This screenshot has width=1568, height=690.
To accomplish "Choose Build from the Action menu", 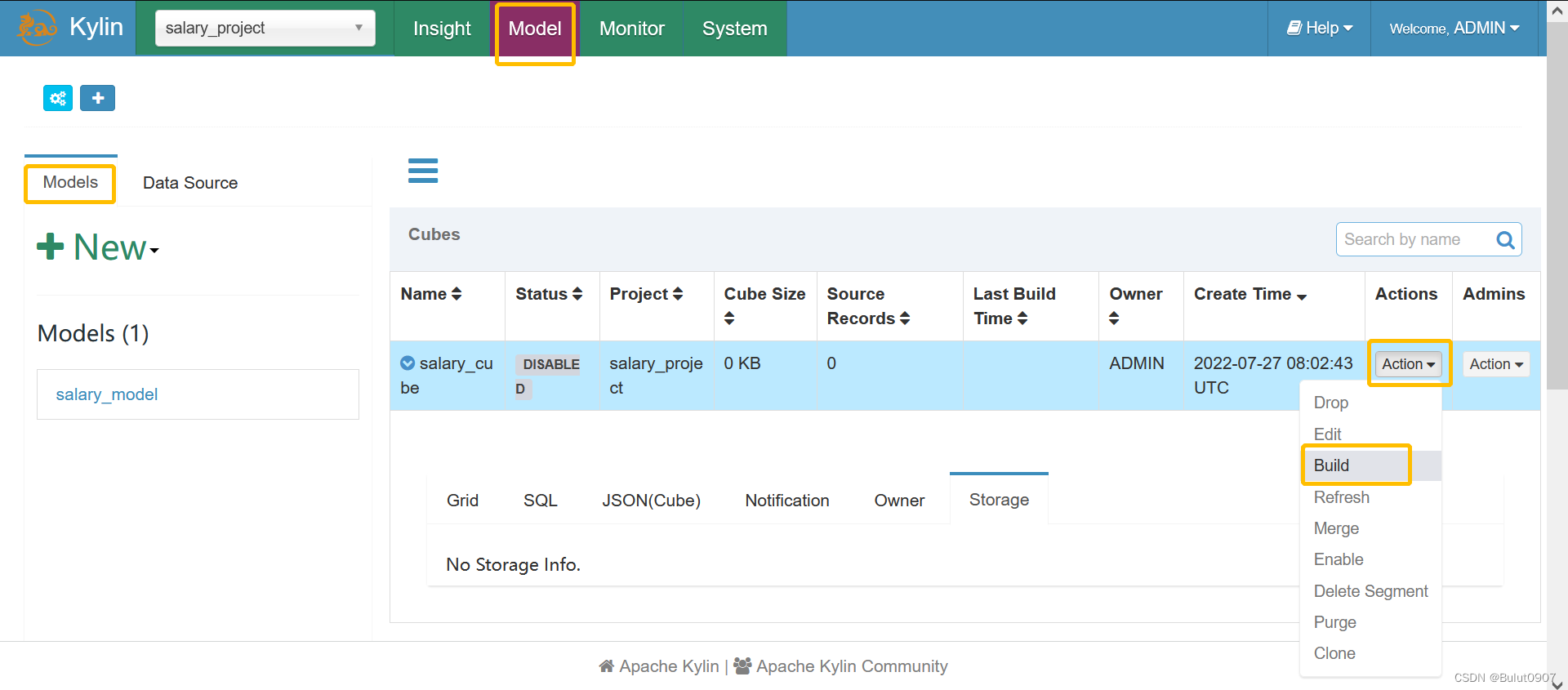I will pyautogui.click(x=1370, y=465).
